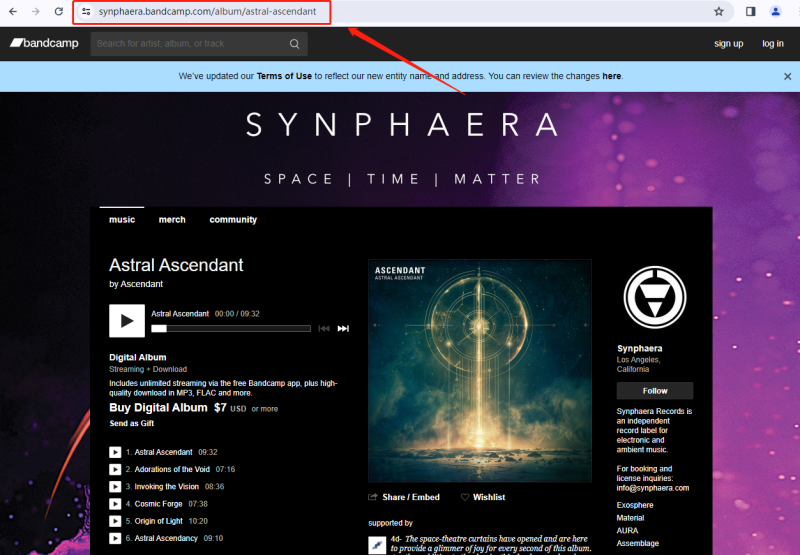Open the Invoking the Vision track title

tap(166, 487)
